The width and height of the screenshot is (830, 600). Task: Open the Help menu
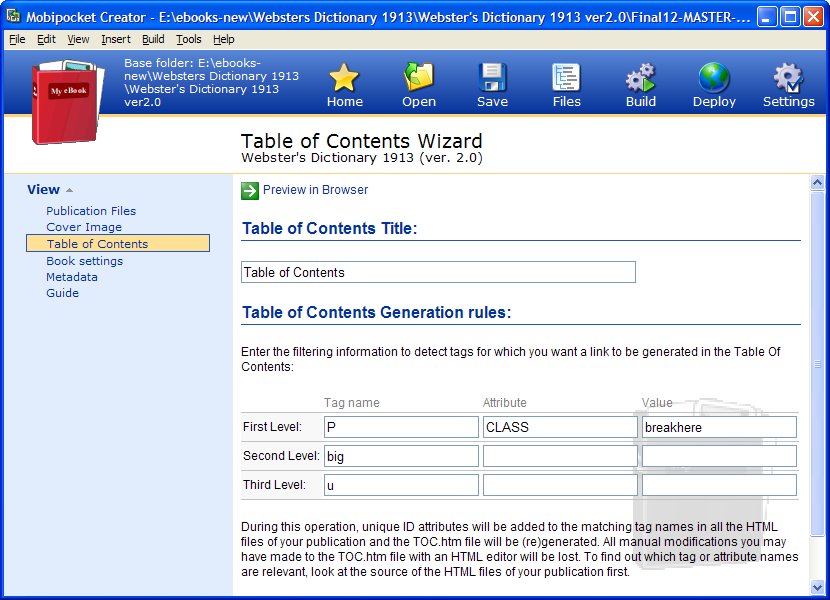point(223,39)
